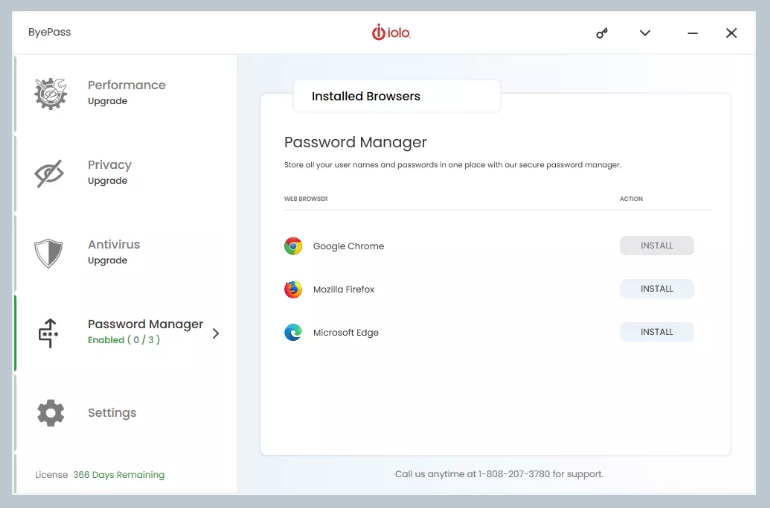Open the Performance section

[x=126, y=93]
